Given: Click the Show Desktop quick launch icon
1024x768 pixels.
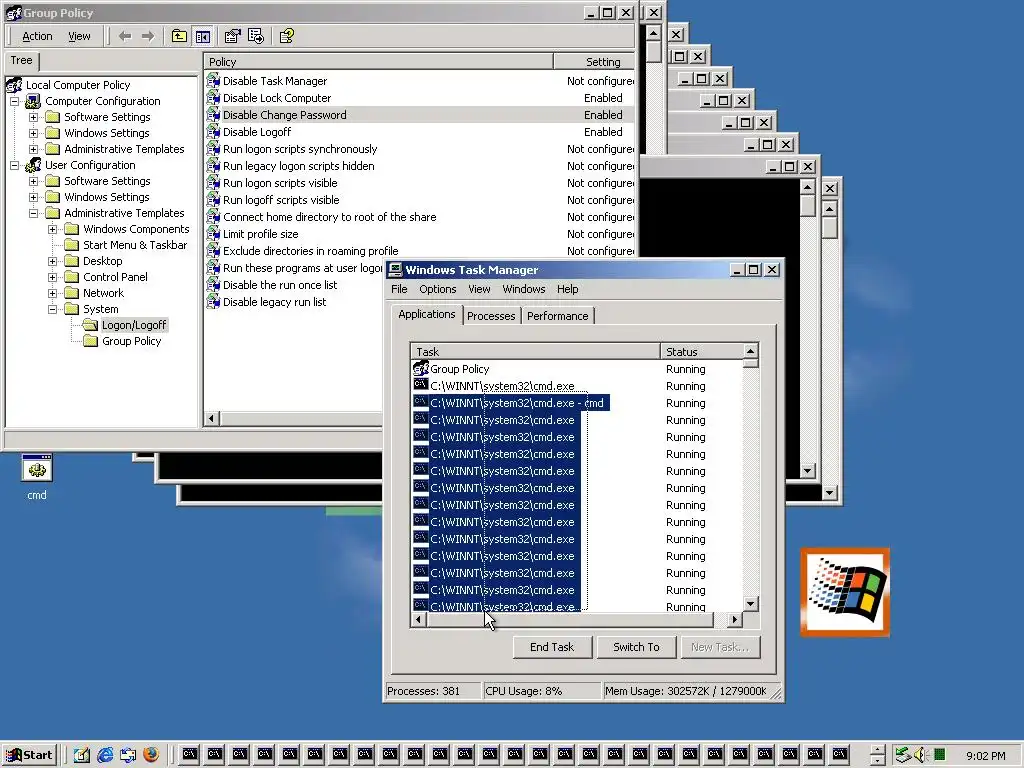Looking at the screenshot, I should pos(82,755).
